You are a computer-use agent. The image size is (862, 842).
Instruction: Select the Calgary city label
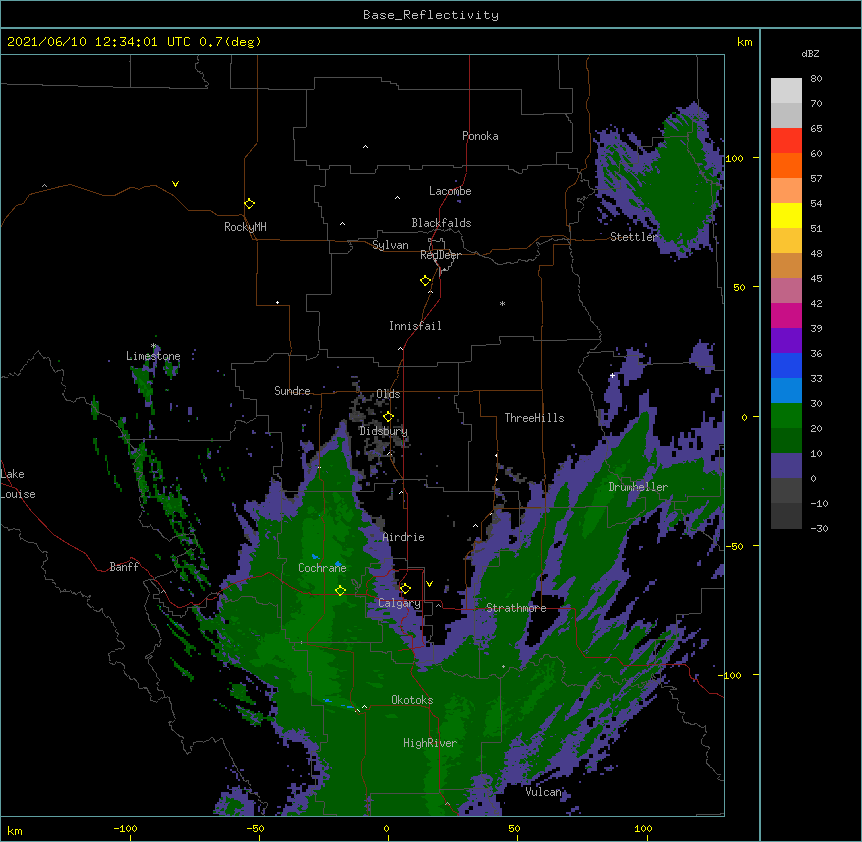click(x=399, y=603)
